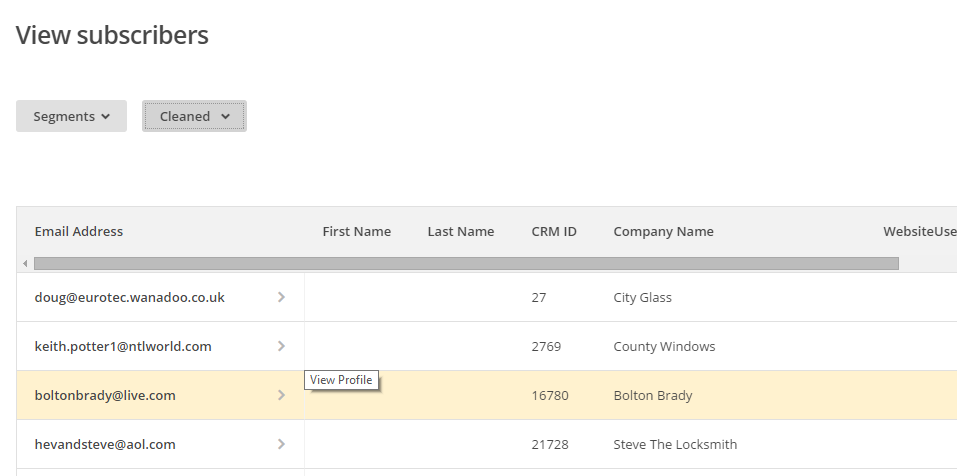The image size is (957, 476).
Task: Open the Cleaned filter dropdown
Action: tap(194, 116)
